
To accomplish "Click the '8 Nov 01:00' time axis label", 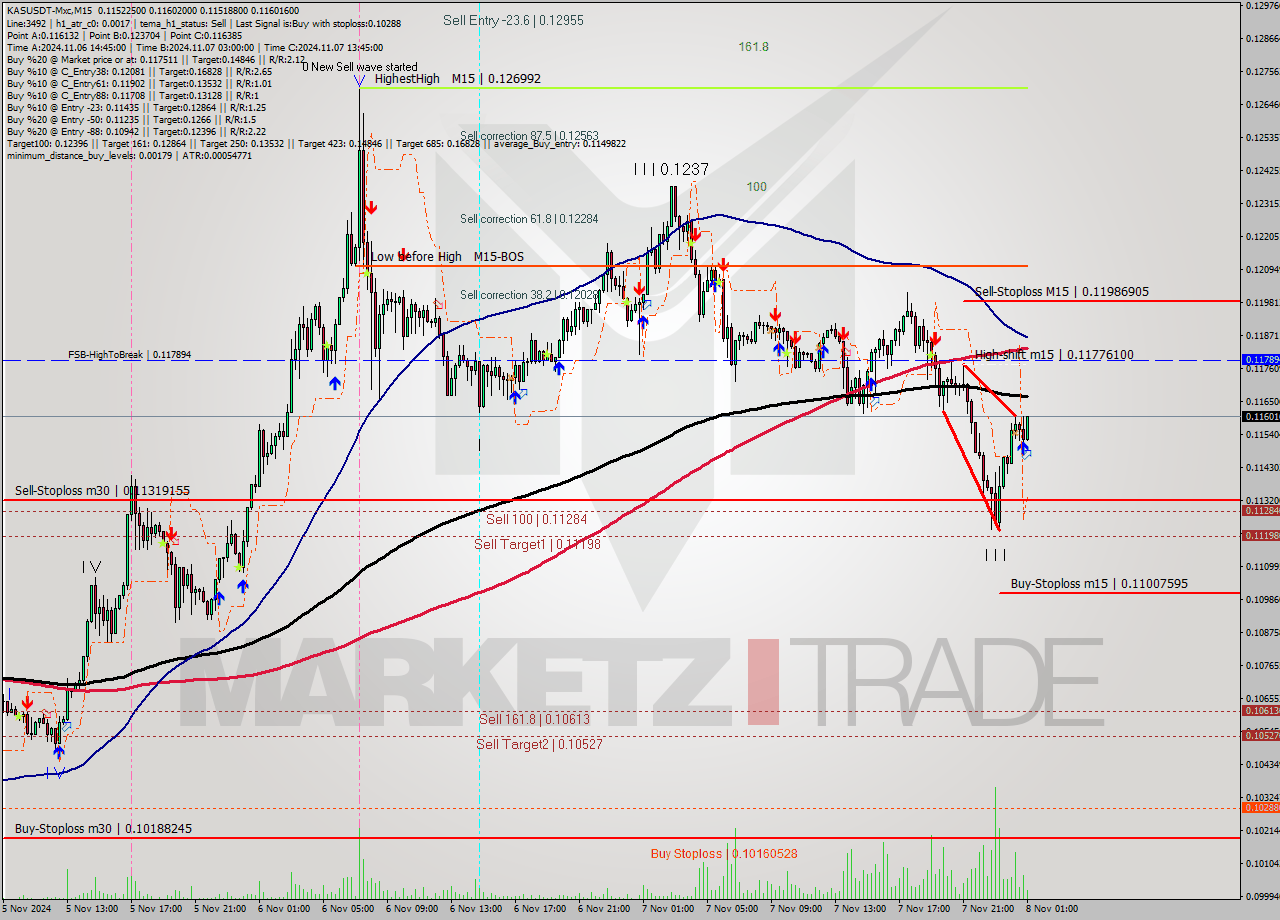I will coord(1053,909).
